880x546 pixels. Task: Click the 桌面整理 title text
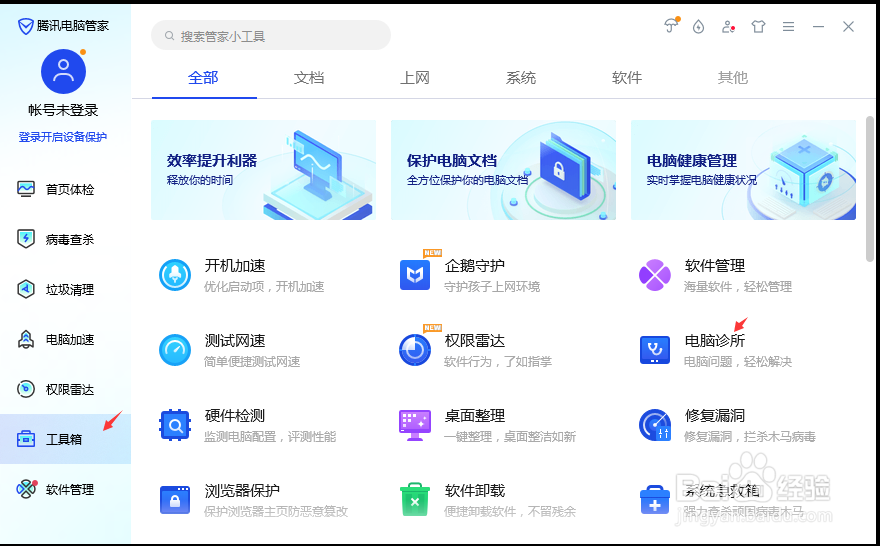475,416
